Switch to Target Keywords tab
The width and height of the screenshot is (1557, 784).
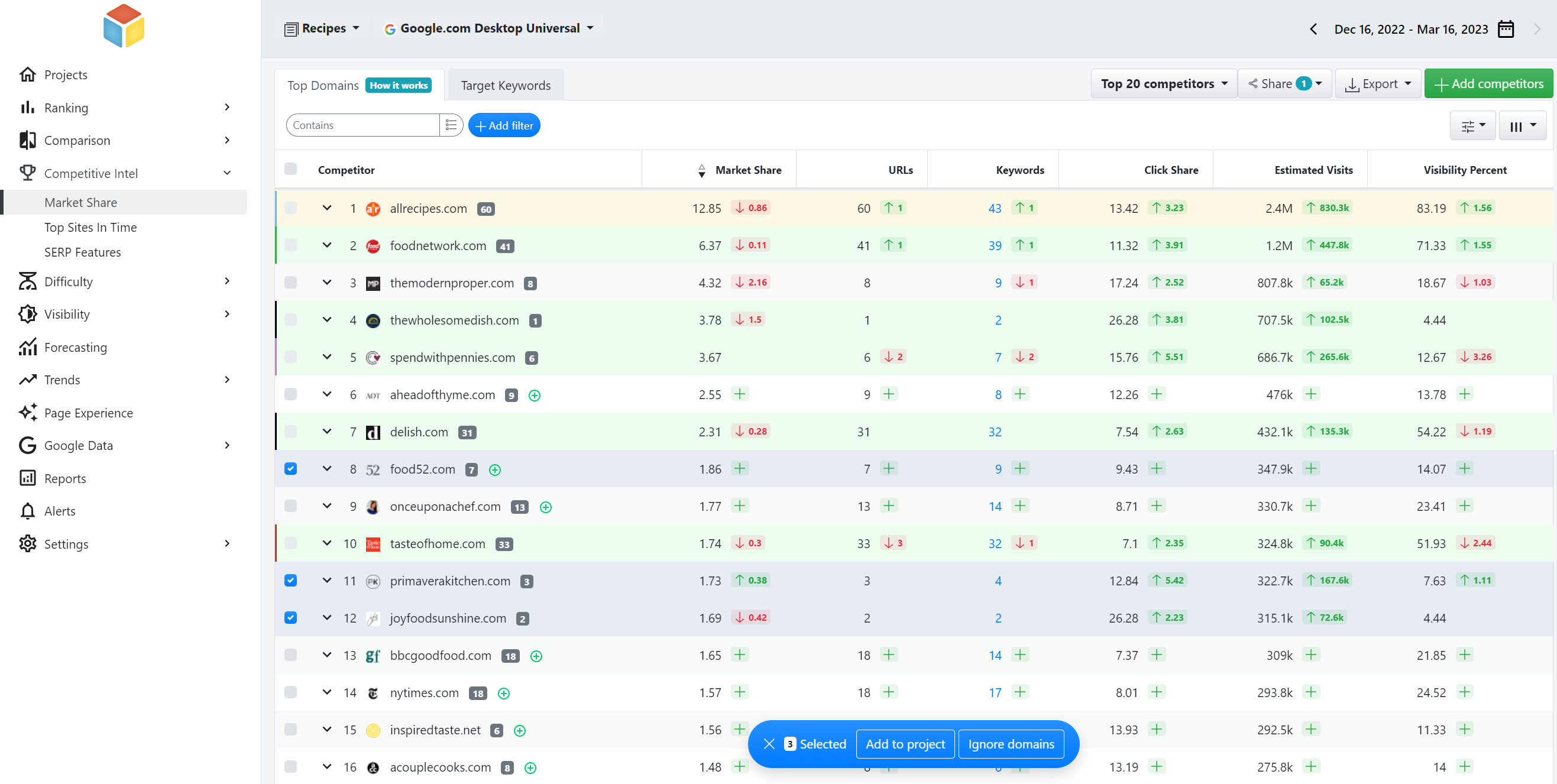(505, 85)
